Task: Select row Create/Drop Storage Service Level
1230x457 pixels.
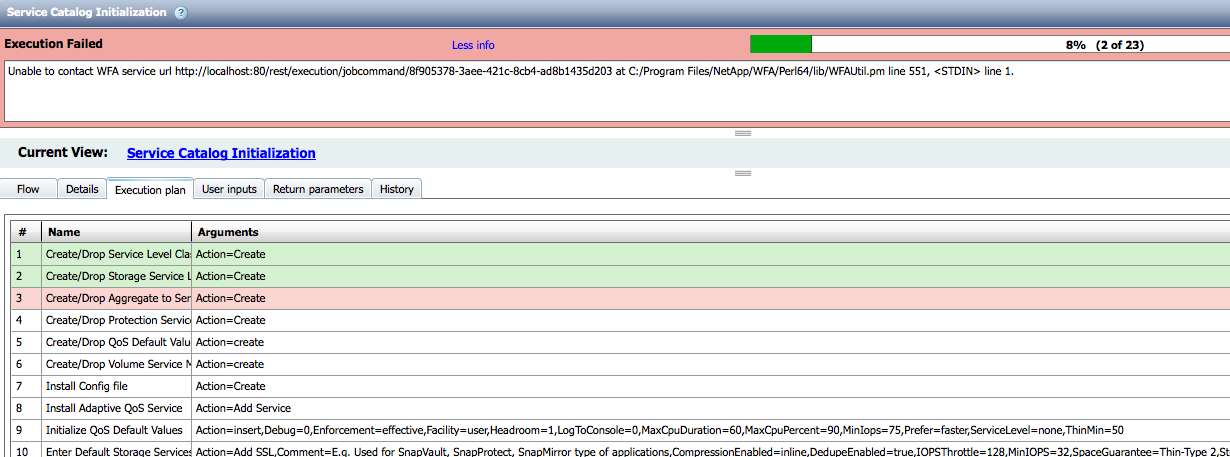Action: click(620, 276)
